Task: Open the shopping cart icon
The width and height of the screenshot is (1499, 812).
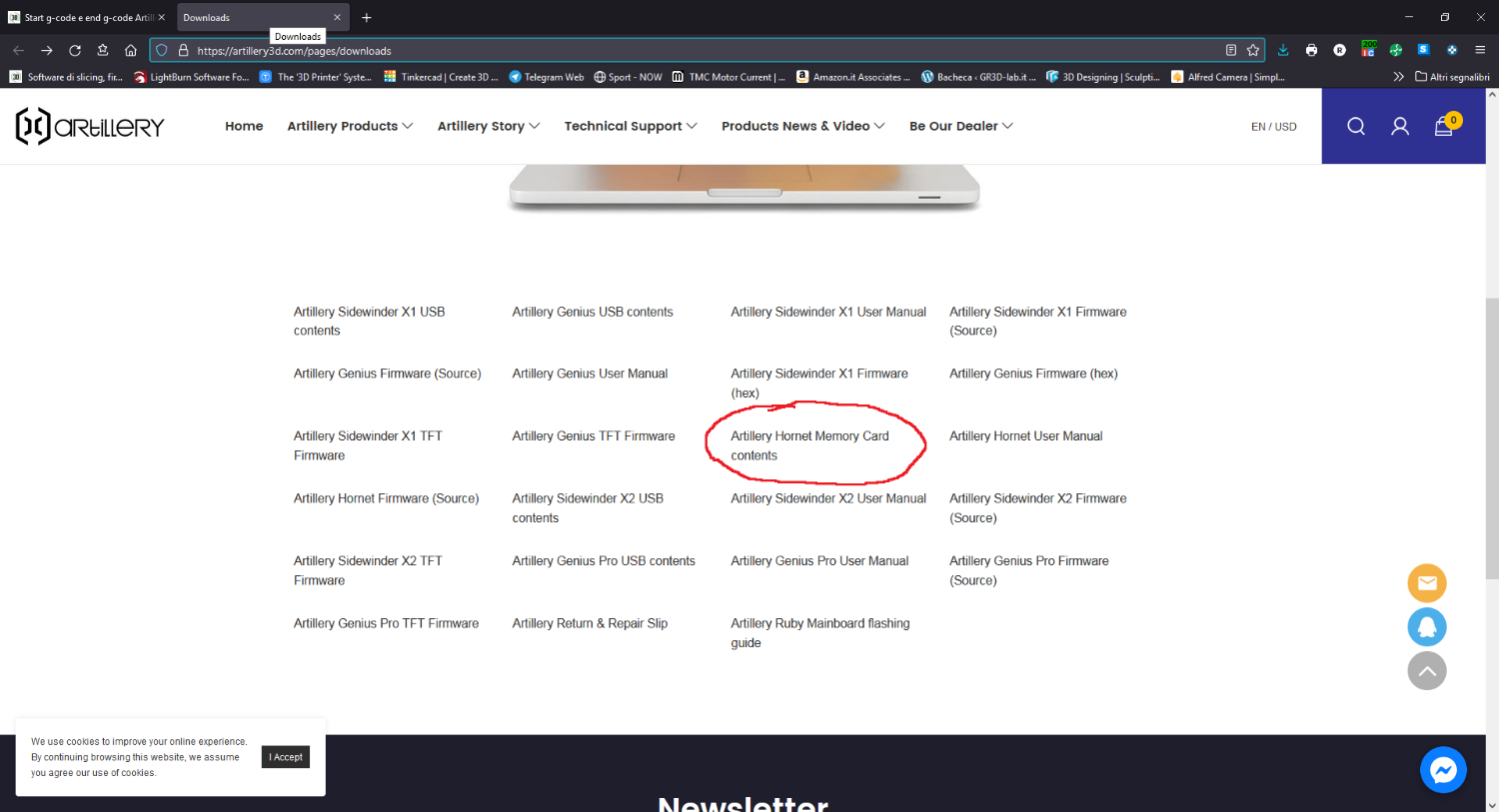Action: [x=1444, y=126]
